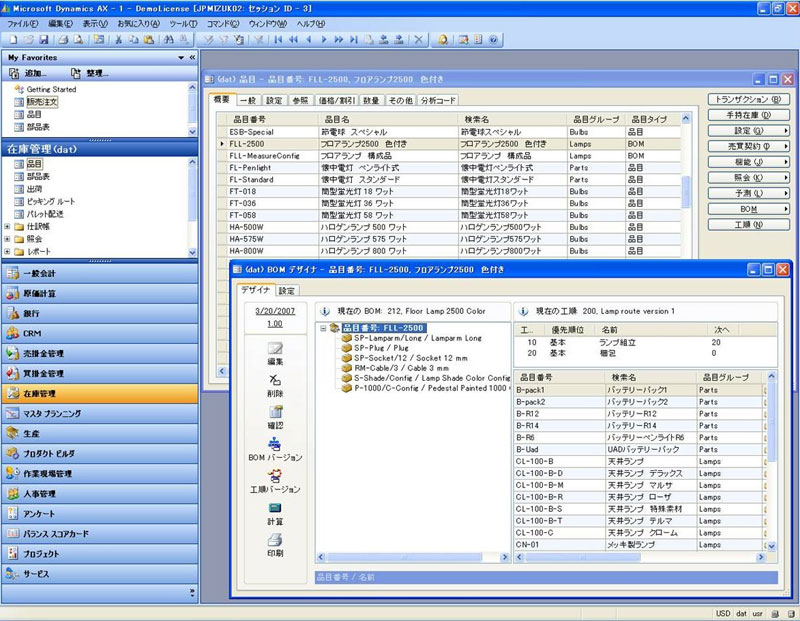
Task: Open the 予測 button submenu
Action: pyautogui.click(x=748, y=193)
